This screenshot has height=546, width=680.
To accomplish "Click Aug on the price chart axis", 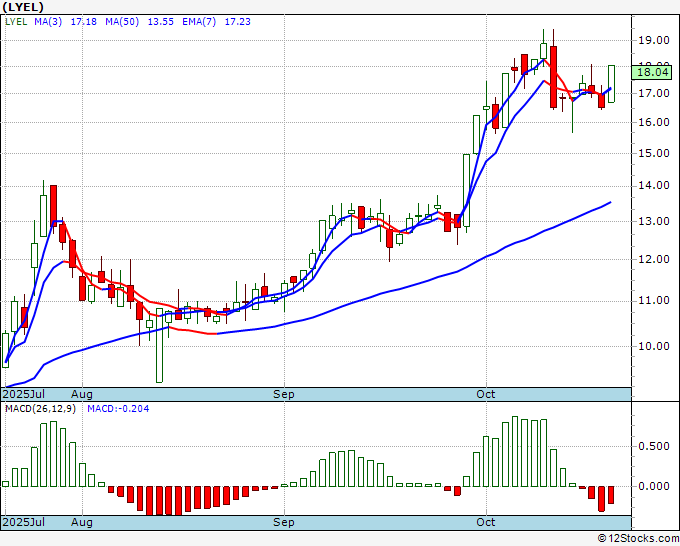I will 82,394.
